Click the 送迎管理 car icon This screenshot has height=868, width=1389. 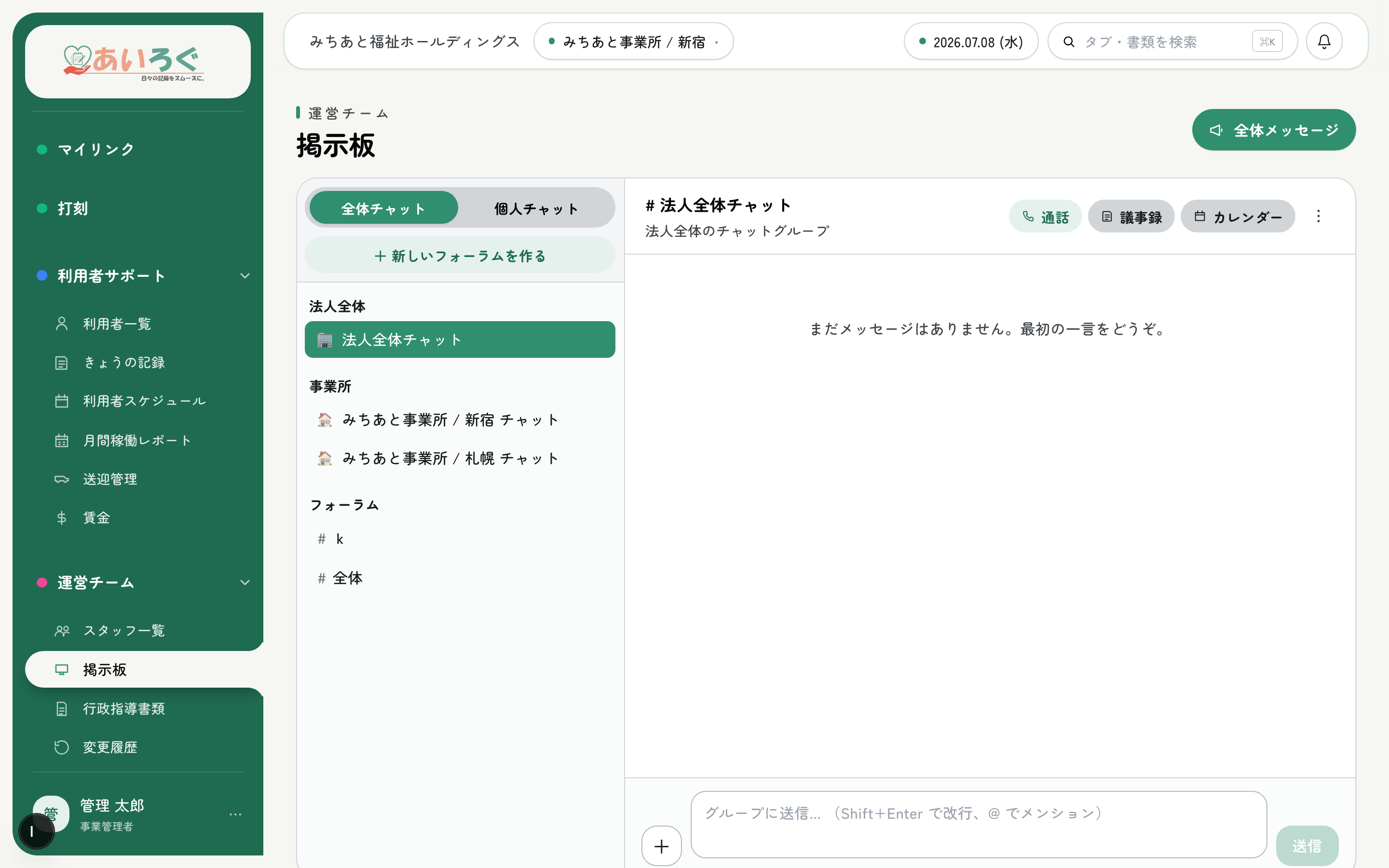pyautogui.click(x=61, y=479)
